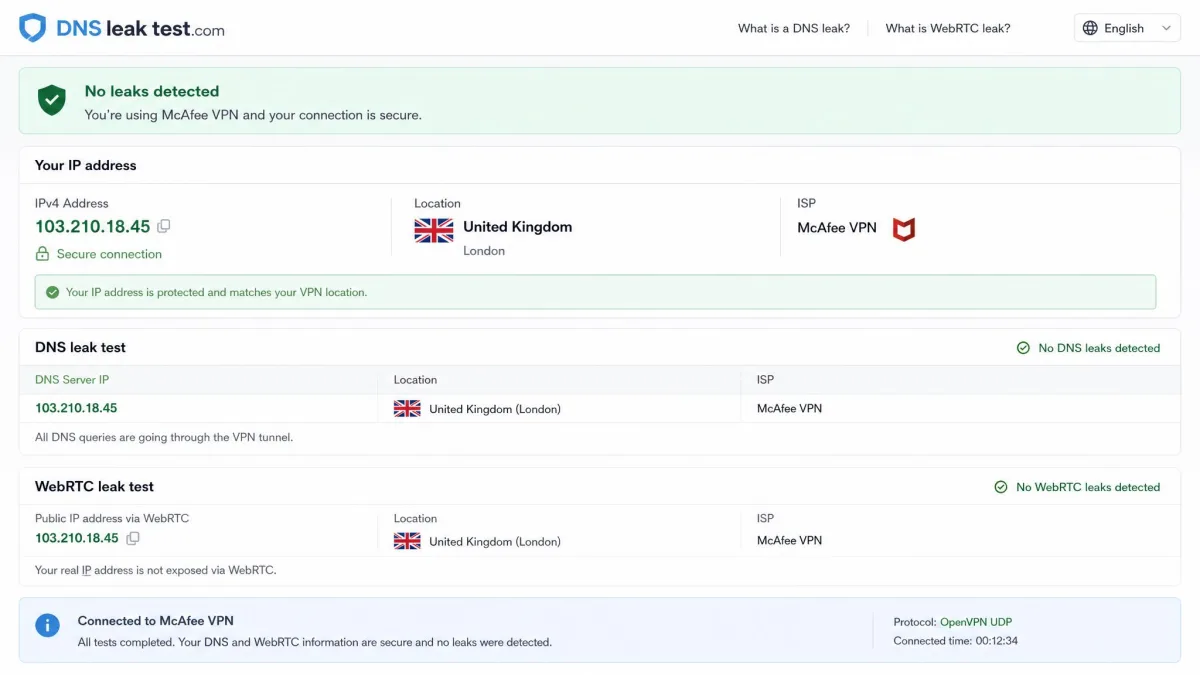
Task: Click the 'Secure connection' label
Action: 109,254
